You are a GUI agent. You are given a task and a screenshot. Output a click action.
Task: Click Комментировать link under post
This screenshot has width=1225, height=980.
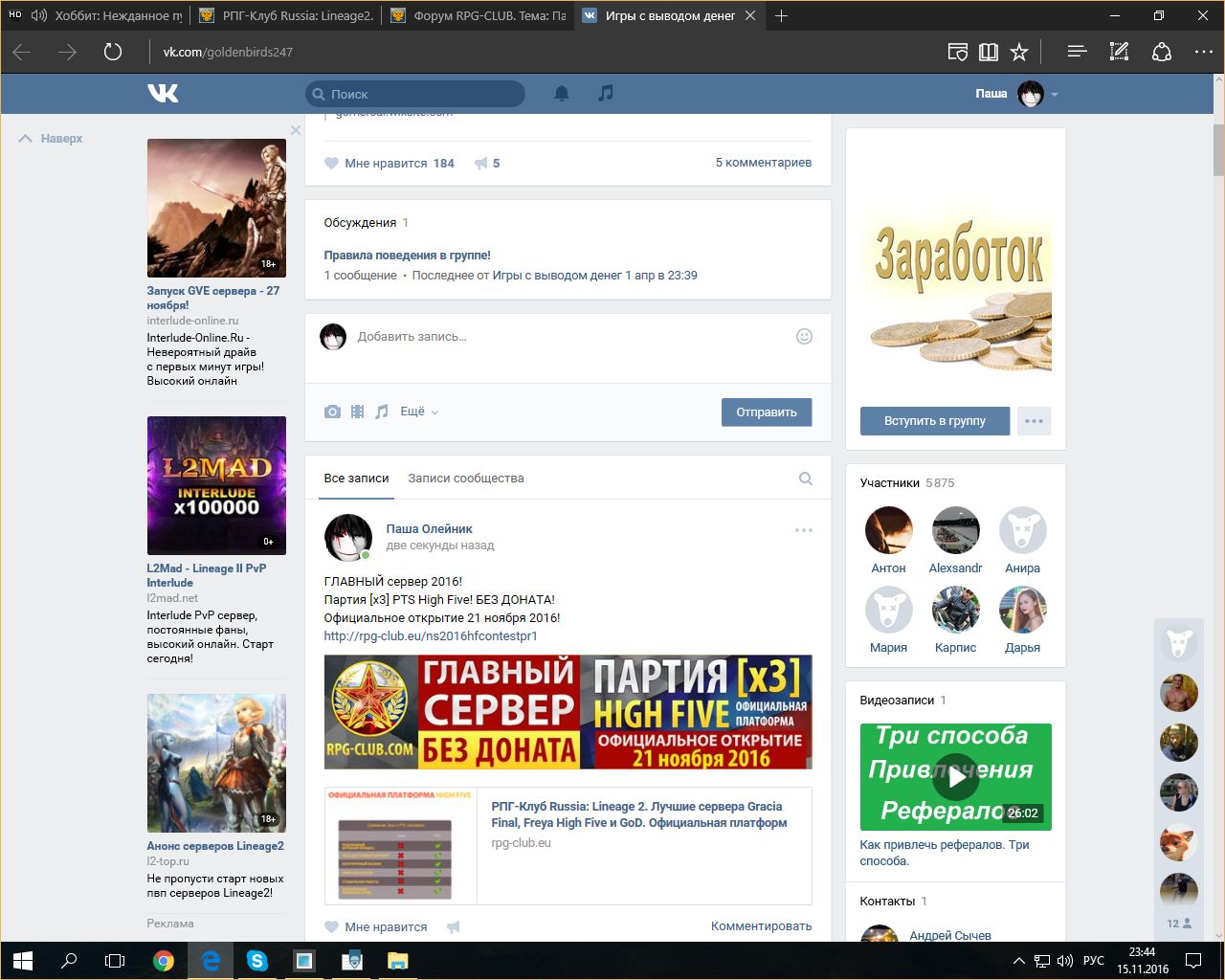click(x=761, y=926)
